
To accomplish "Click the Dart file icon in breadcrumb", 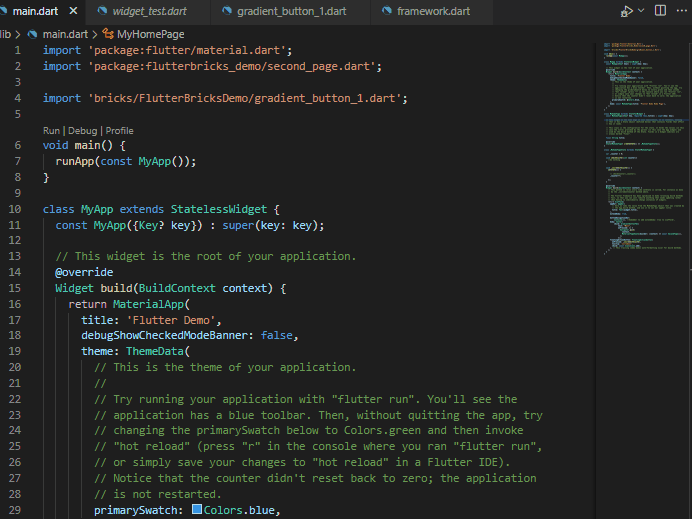I will point(32,34).
